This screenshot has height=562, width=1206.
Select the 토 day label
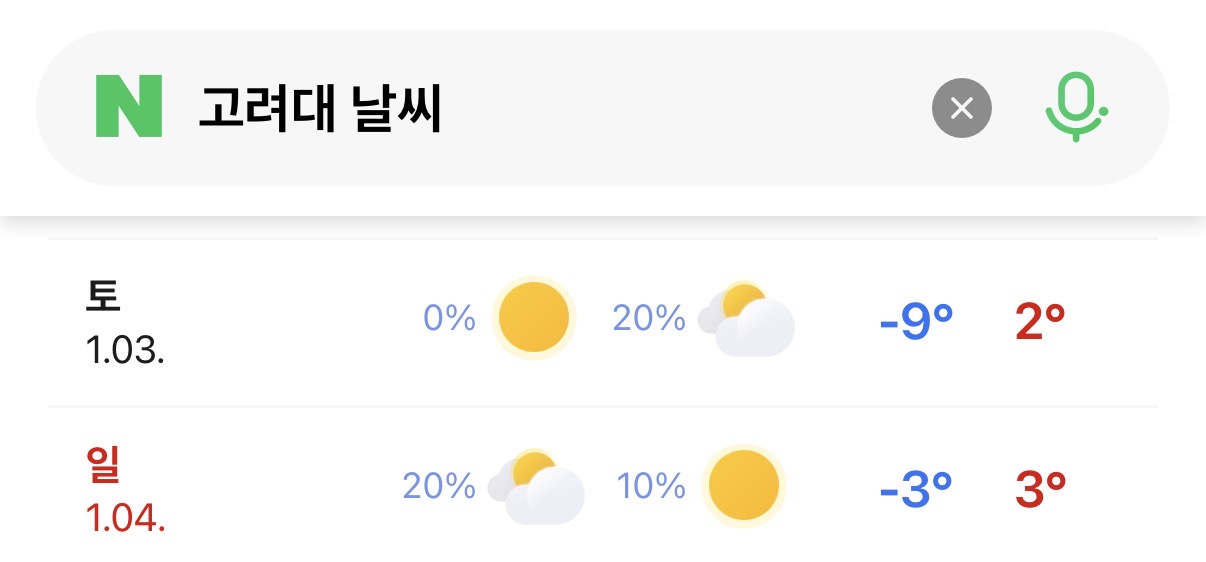(103, 295)
